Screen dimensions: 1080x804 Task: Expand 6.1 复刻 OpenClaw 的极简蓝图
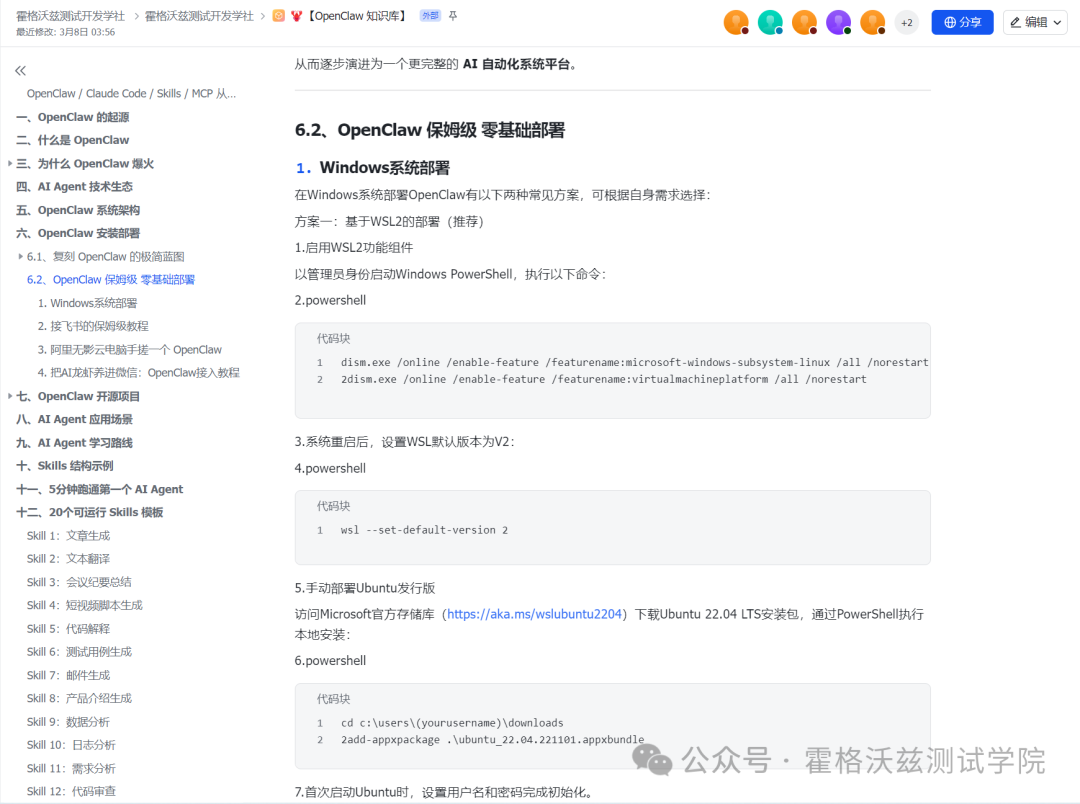21,256
